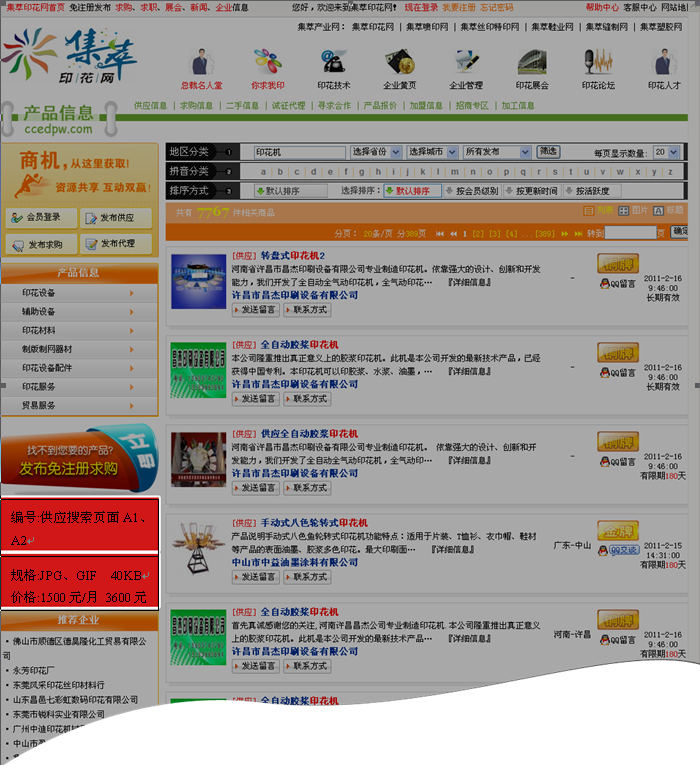Open the 选择城市 city dropdown
The image size is (700, 770).
[432, 152]
